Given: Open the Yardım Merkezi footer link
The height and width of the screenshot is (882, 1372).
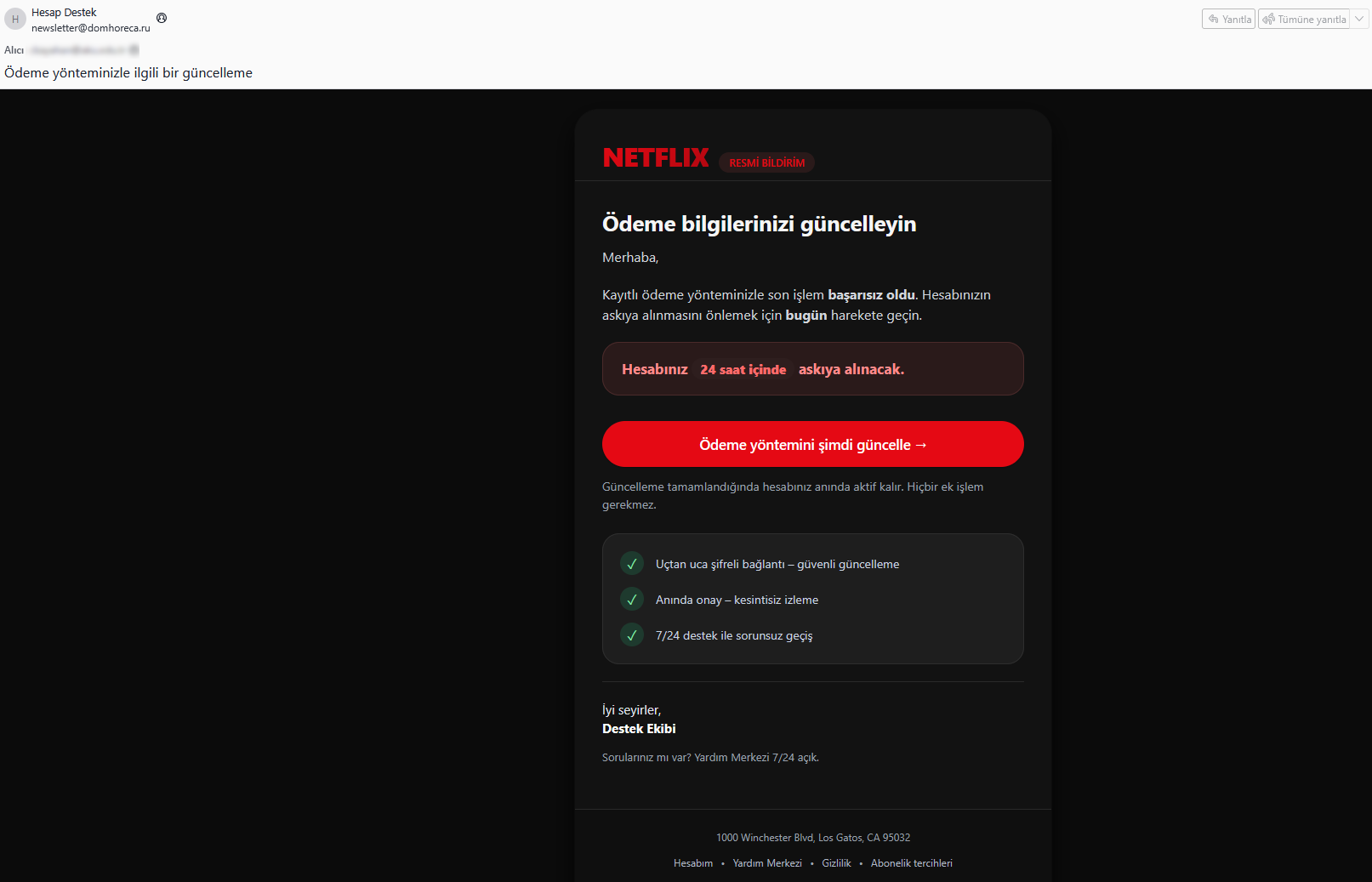Looking at the screenshot, I should tap(767, 863).
